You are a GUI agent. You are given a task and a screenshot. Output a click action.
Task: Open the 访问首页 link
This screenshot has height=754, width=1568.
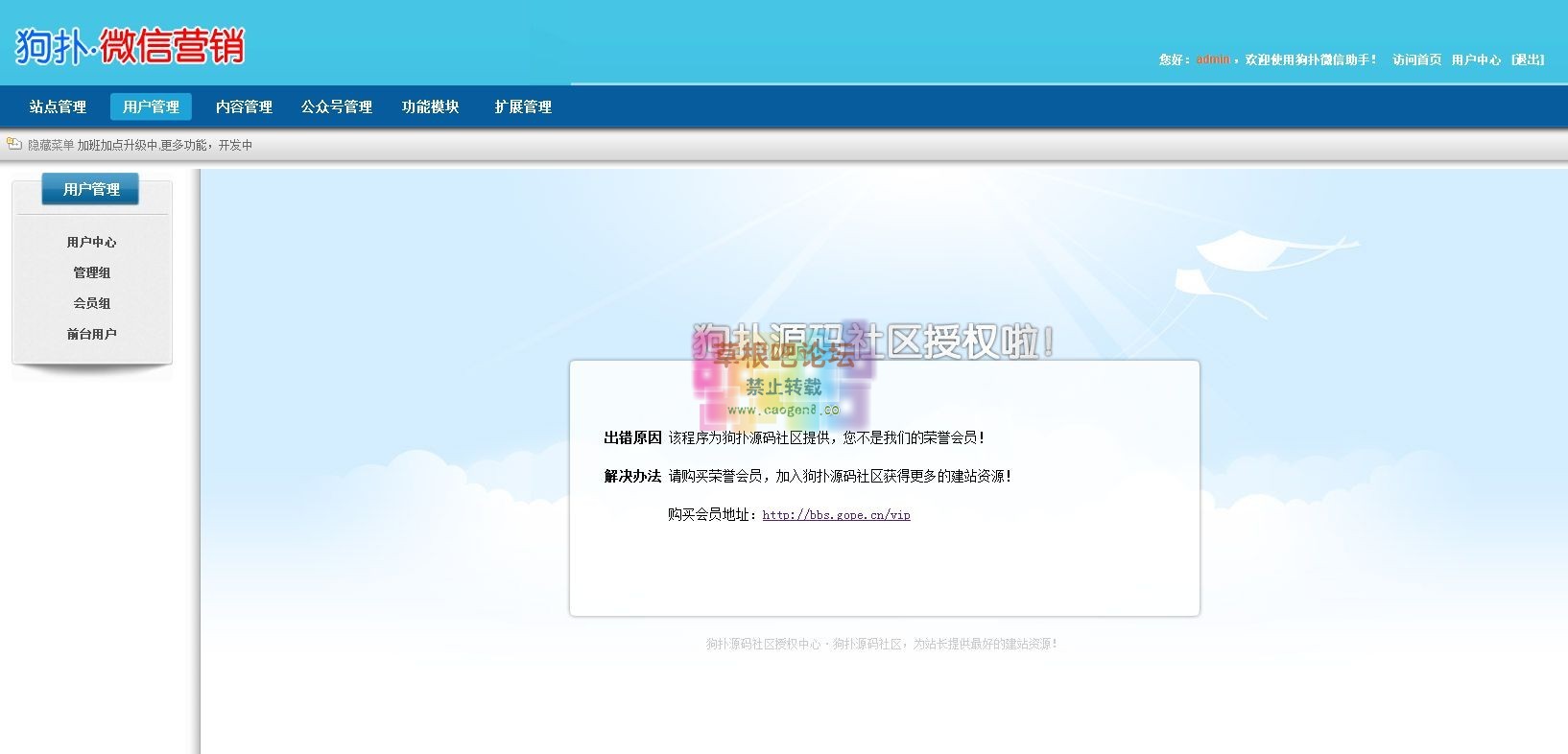pyautogui.click(x=1417, y=59)
